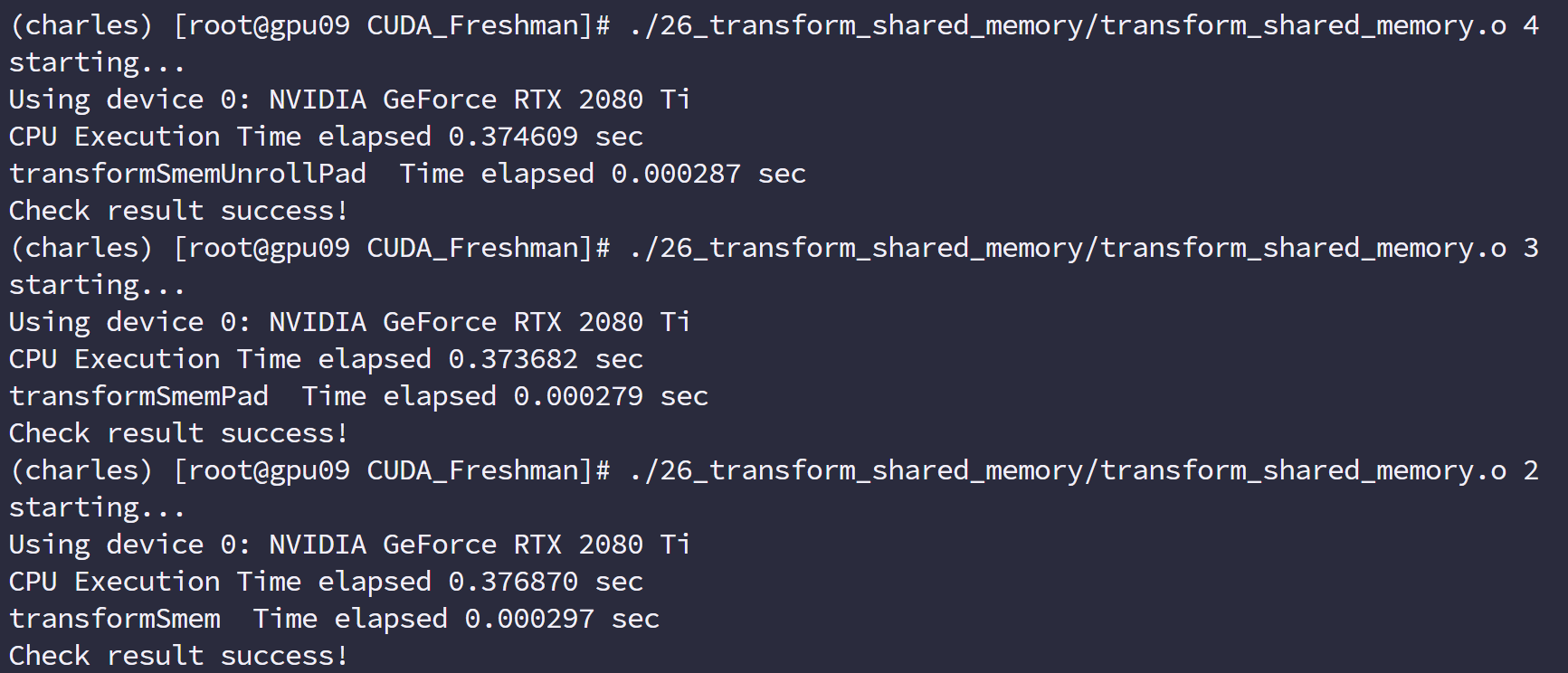The image size is (1568, 673).
Task: Click the first "NVIDIA GeForce RTX 2080 Ti" text
Action: [x=480, y=100]
